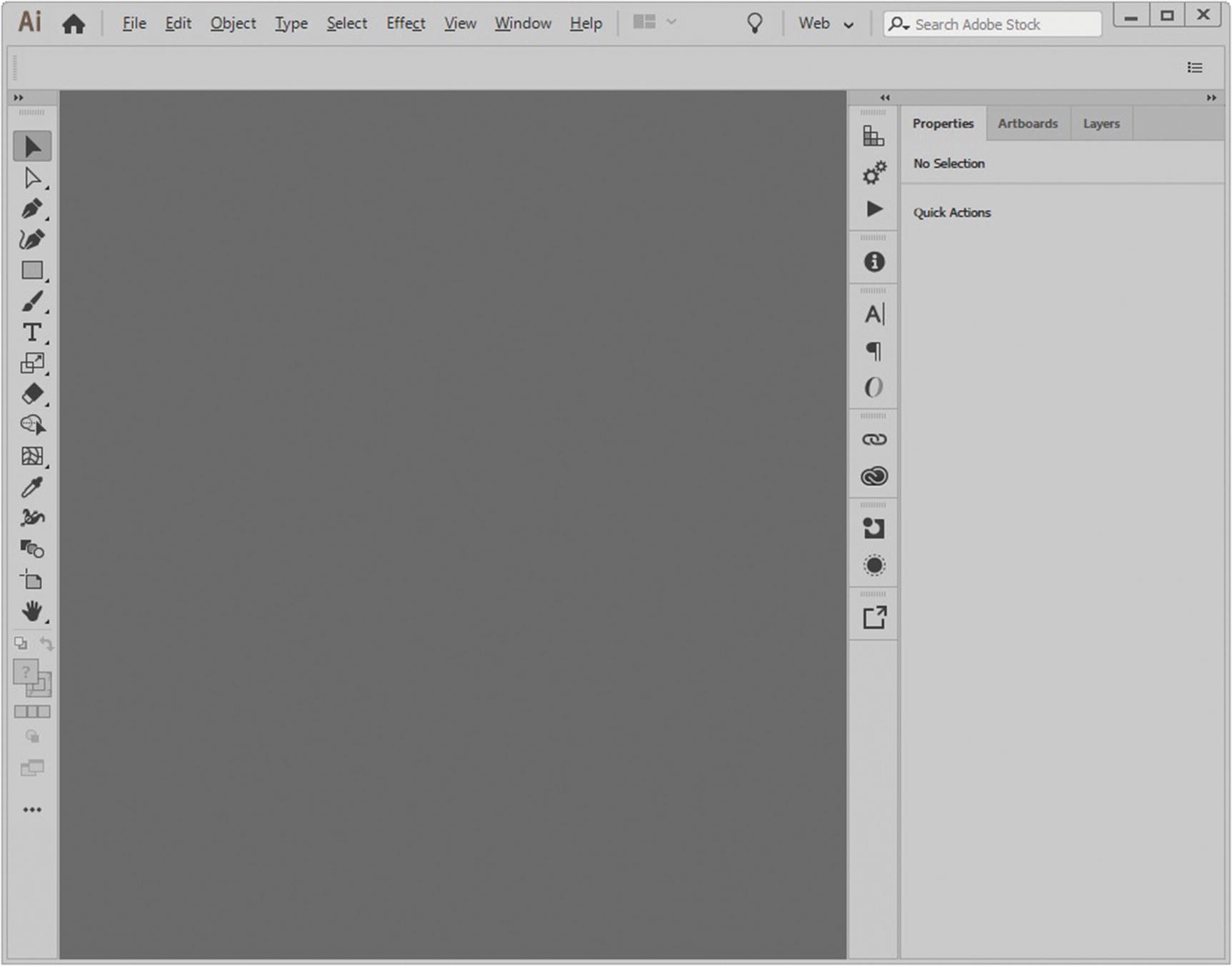Open the Arrange Documents dropdown
Screen dimensions: 1232x966
[654, 23]
